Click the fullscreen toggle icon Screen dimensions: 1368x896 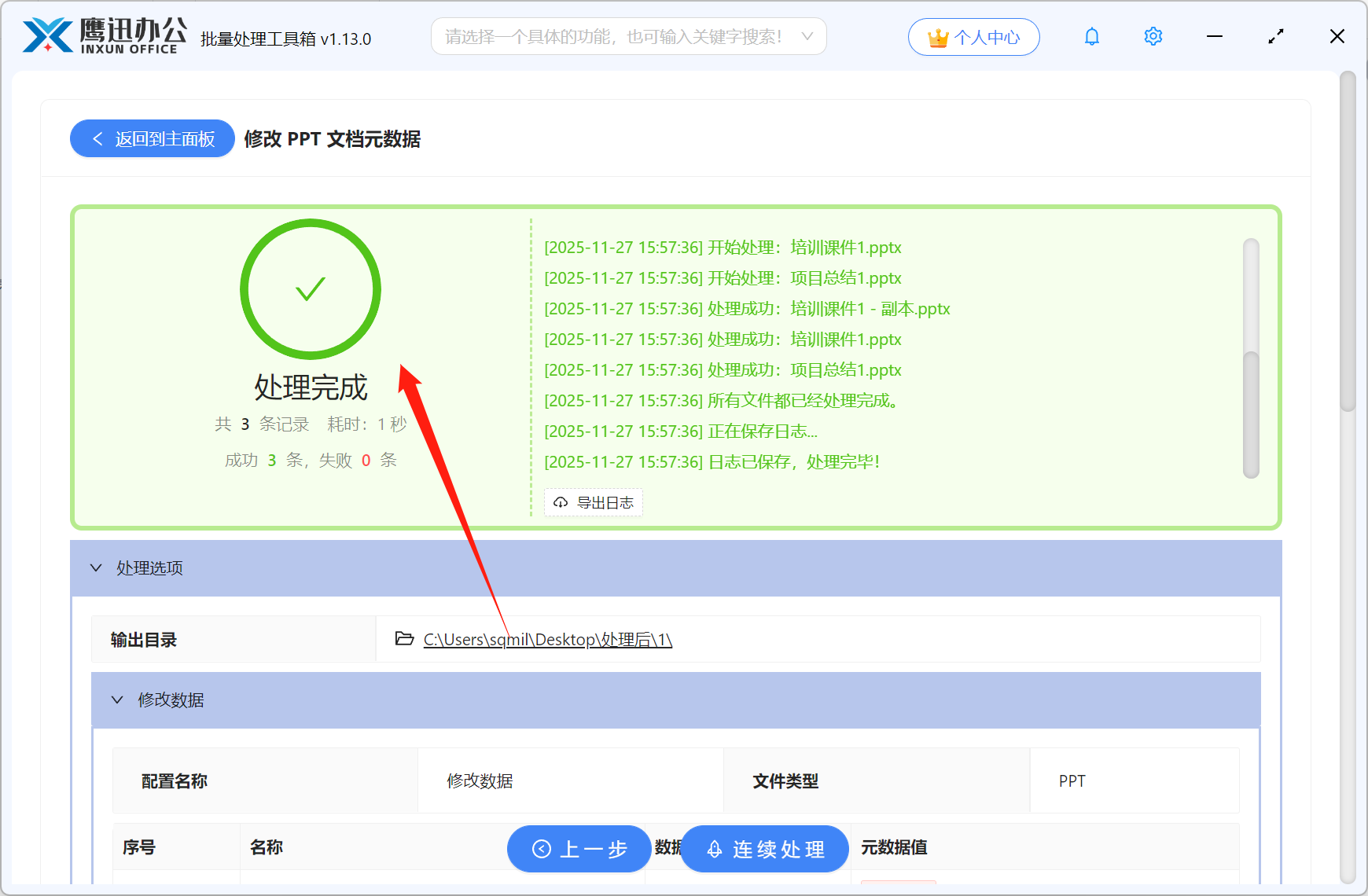(x=1276, y=36)
